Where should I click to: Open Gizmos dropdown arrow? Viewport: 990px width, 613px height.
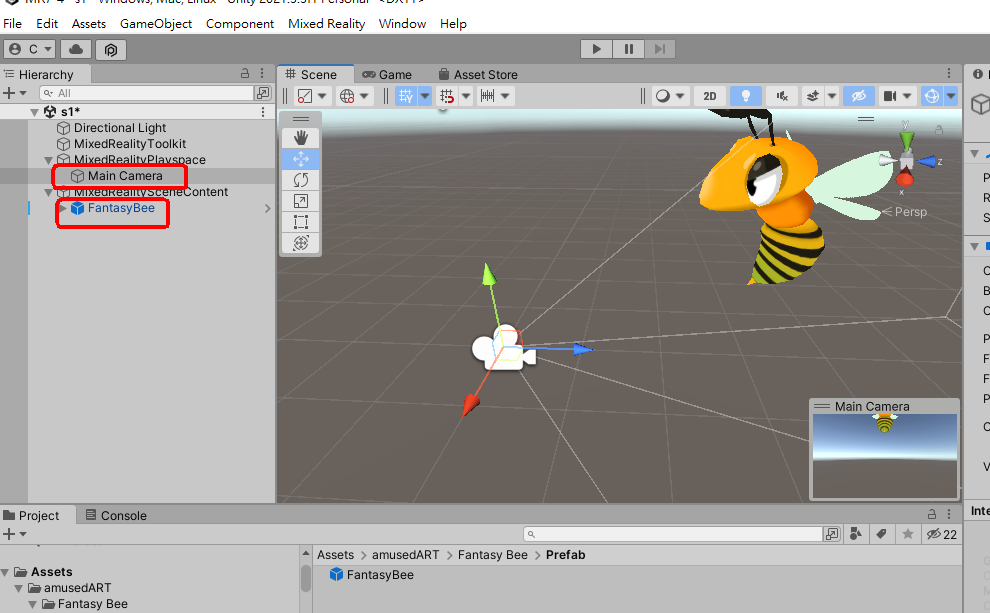[x=951, y=96]
